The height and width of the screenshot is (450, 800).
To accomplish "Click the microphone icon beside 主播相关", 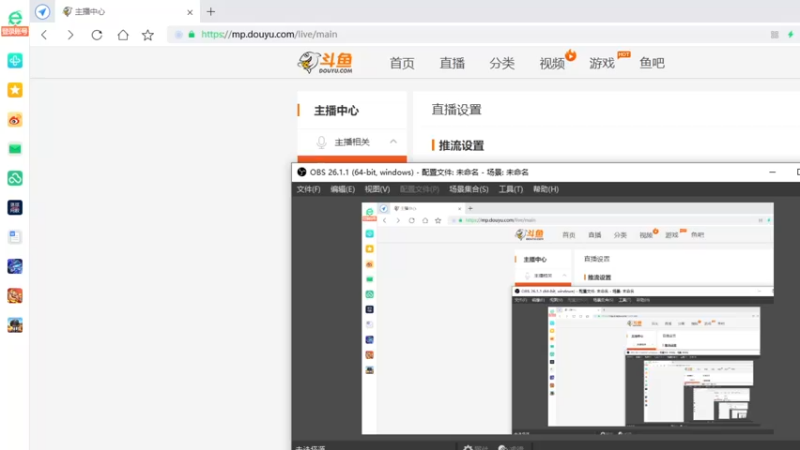I will 321,142.
